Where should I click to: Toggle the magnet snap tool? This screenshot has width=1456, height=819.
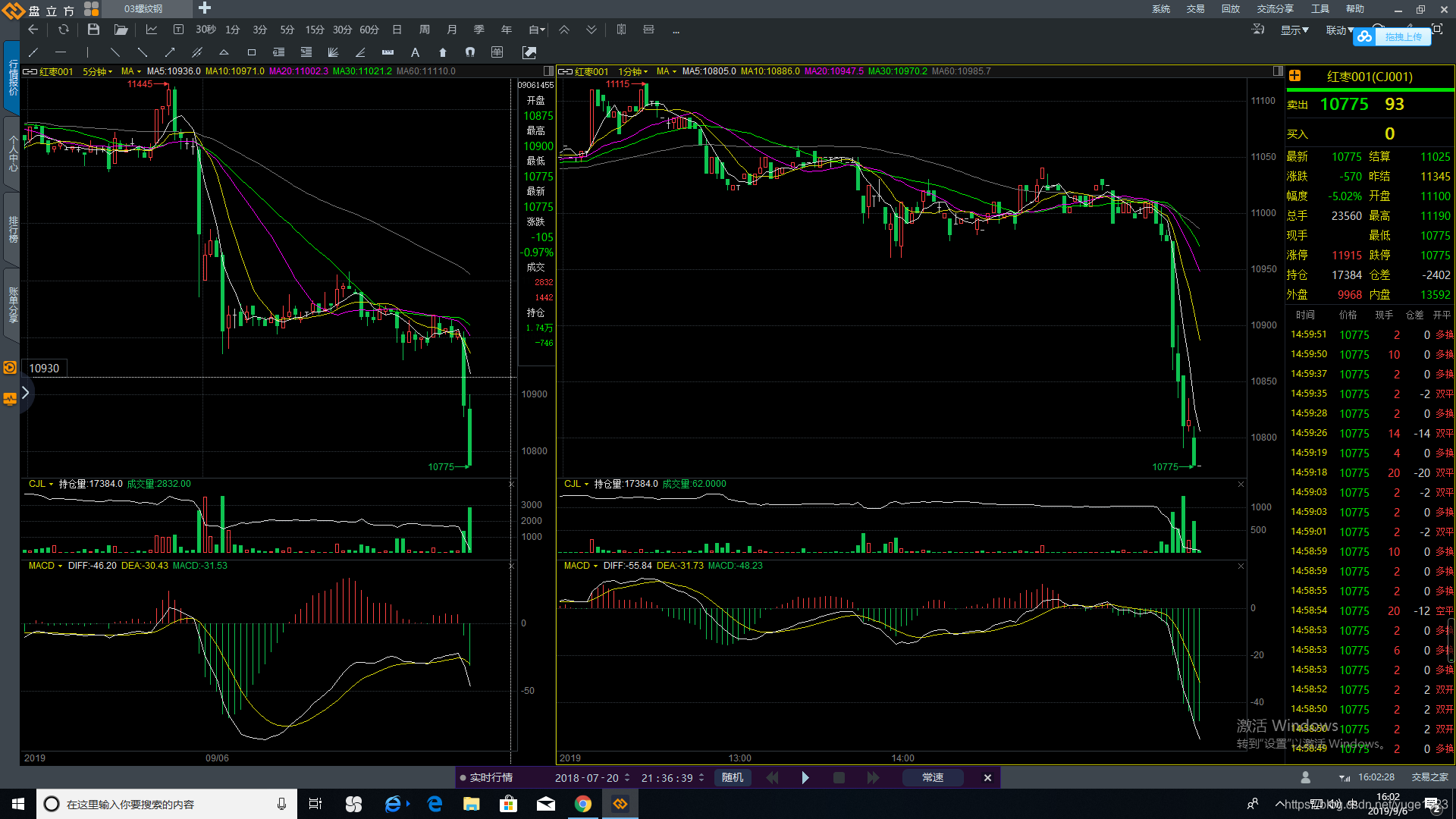pyautogui.click(x=470, y=52)
